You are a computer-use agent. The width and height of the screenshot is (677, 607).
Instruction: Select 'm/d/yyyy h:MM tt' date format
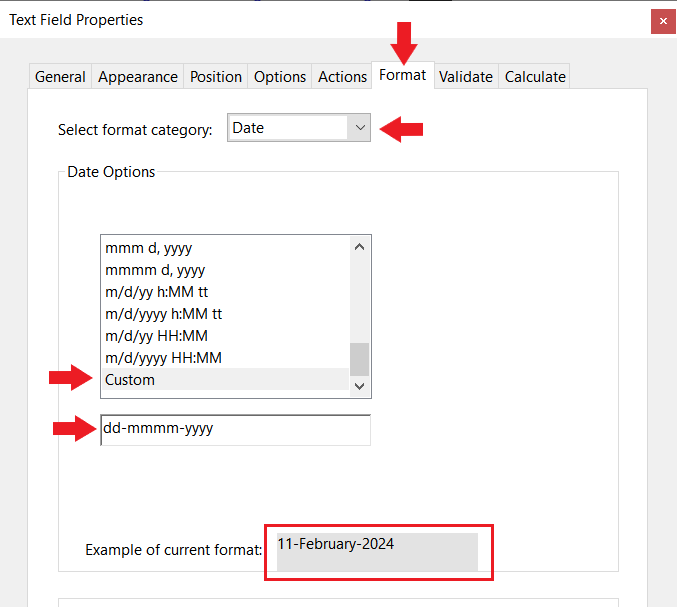point(164,314)
